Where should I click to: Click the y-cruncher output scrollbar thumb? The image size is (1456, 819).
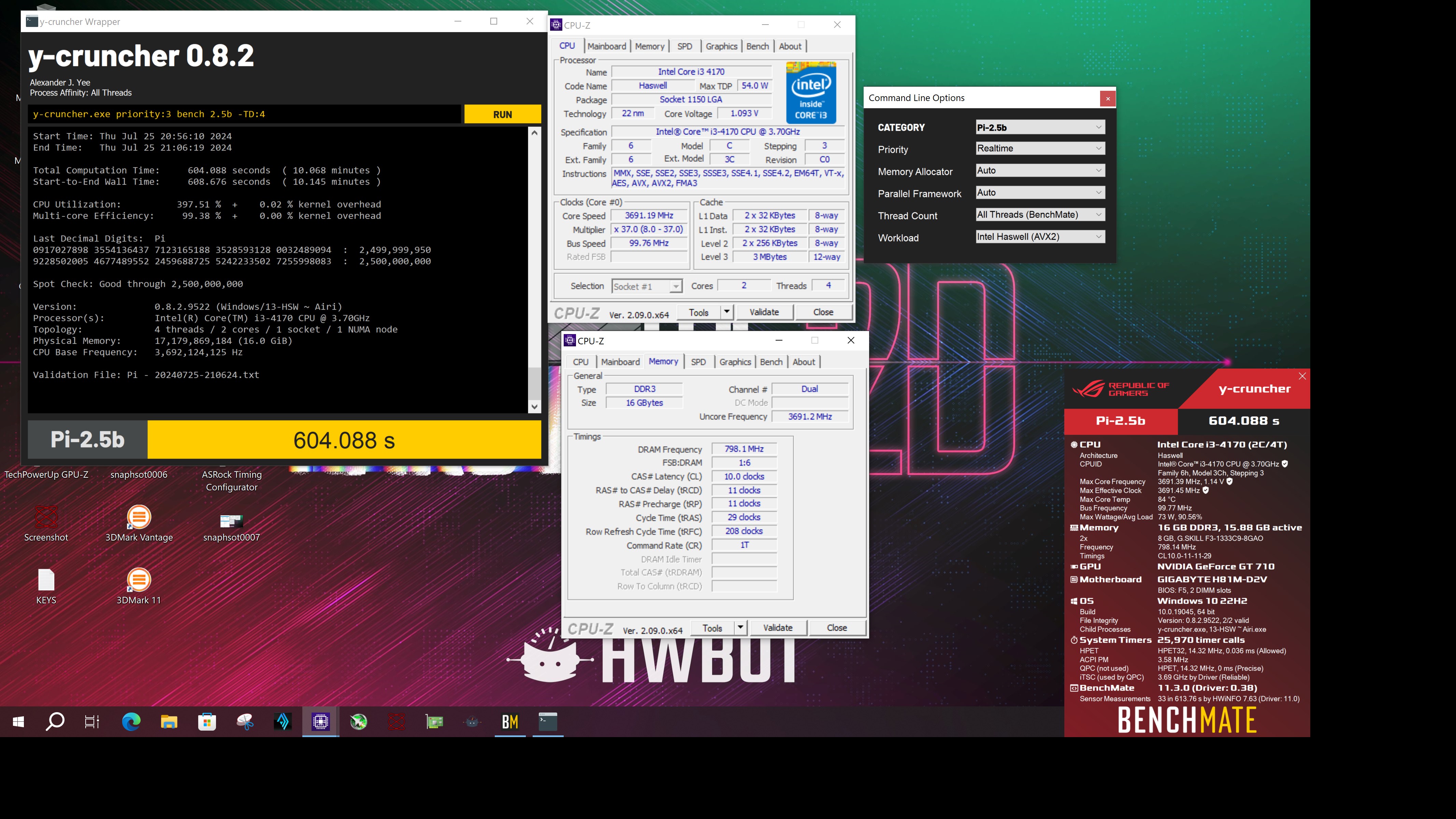tap(534, 383)
